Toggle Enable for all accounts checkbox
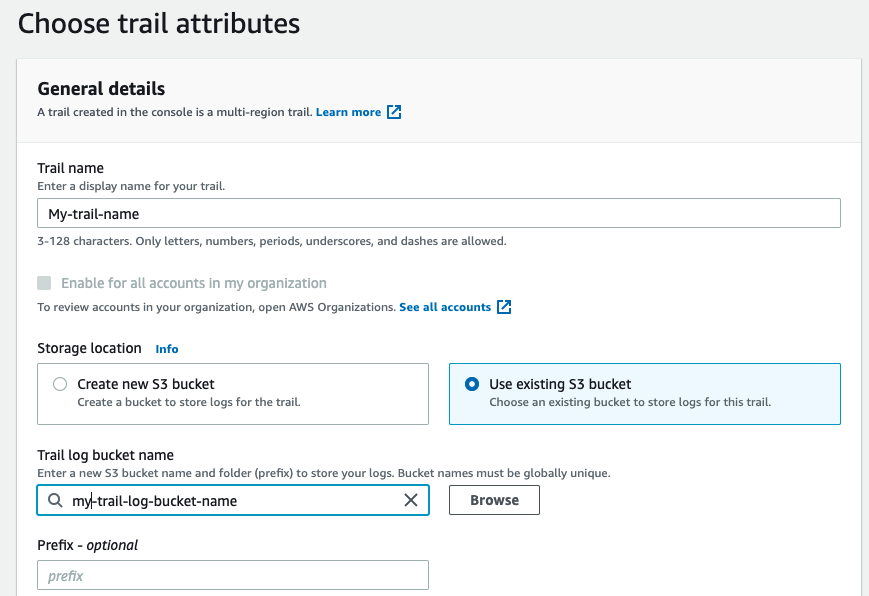869x596 pixels. 44,283
